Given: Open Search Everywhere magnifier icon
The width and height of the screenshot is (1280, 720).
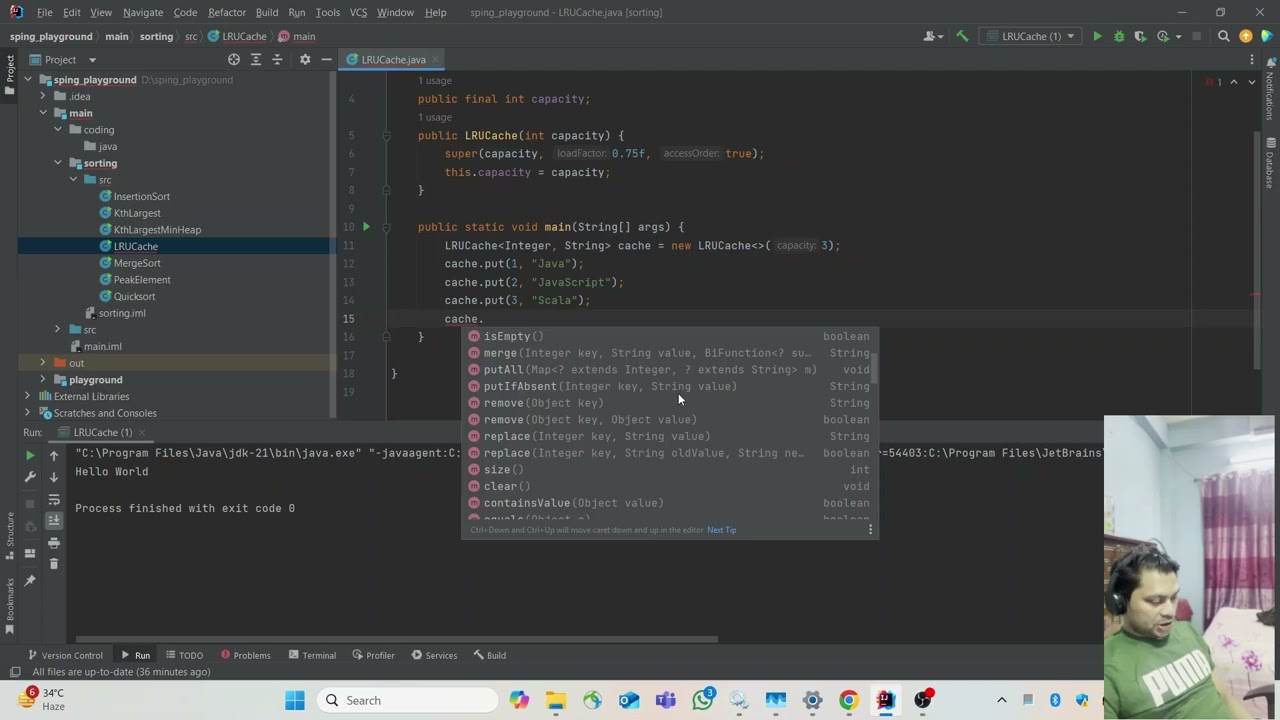Looking at the screenshot, I should click(1223, 36).
